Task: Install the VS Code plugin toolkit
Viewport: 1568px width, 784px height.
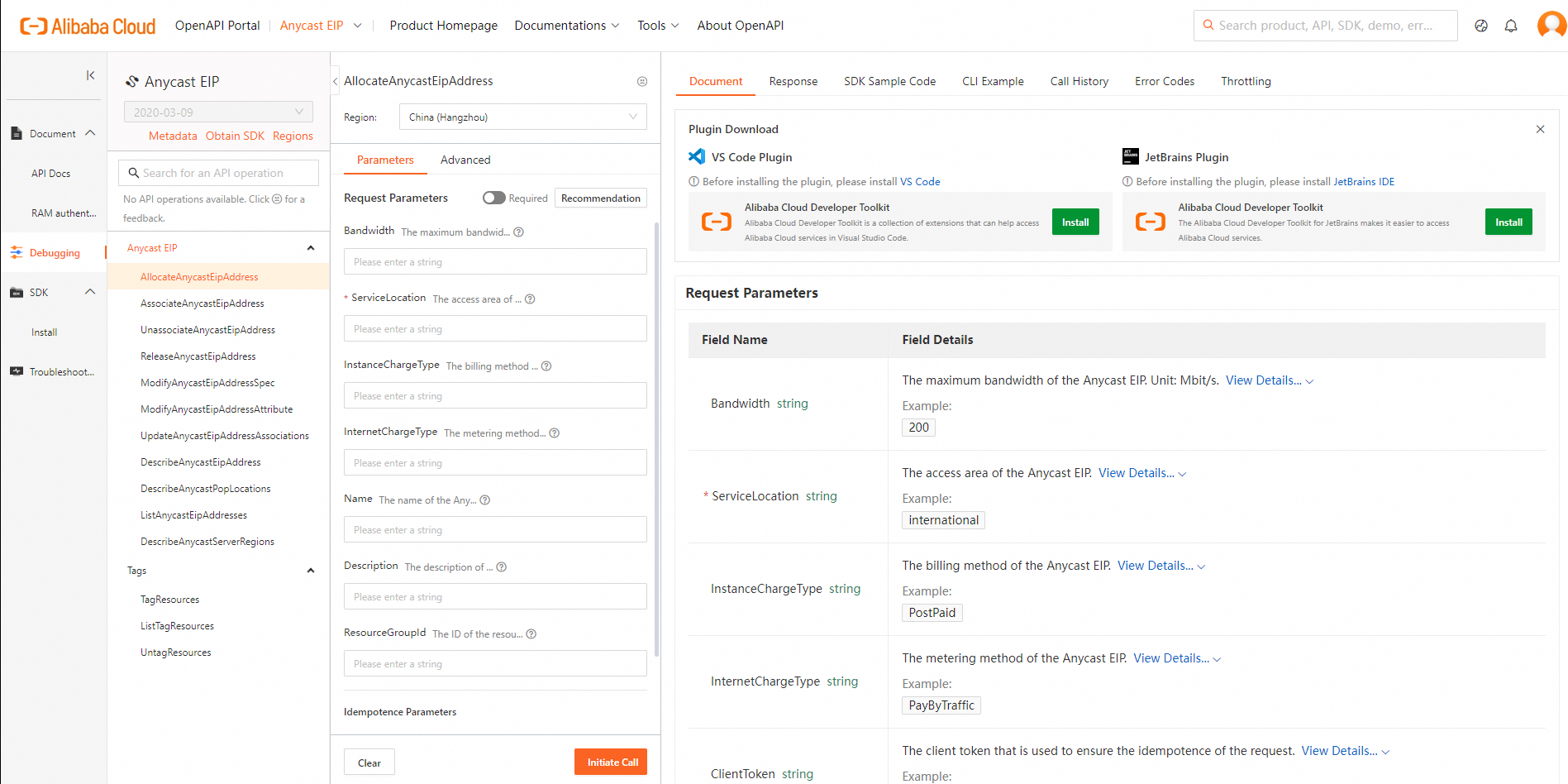Action: tap(1075, 222)
